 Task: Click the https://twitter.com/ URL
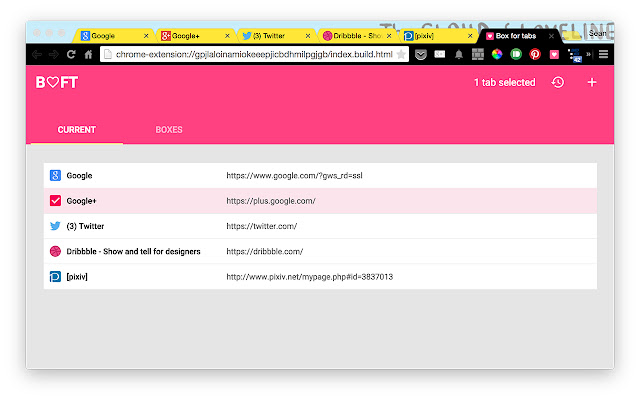coord(262,226)
